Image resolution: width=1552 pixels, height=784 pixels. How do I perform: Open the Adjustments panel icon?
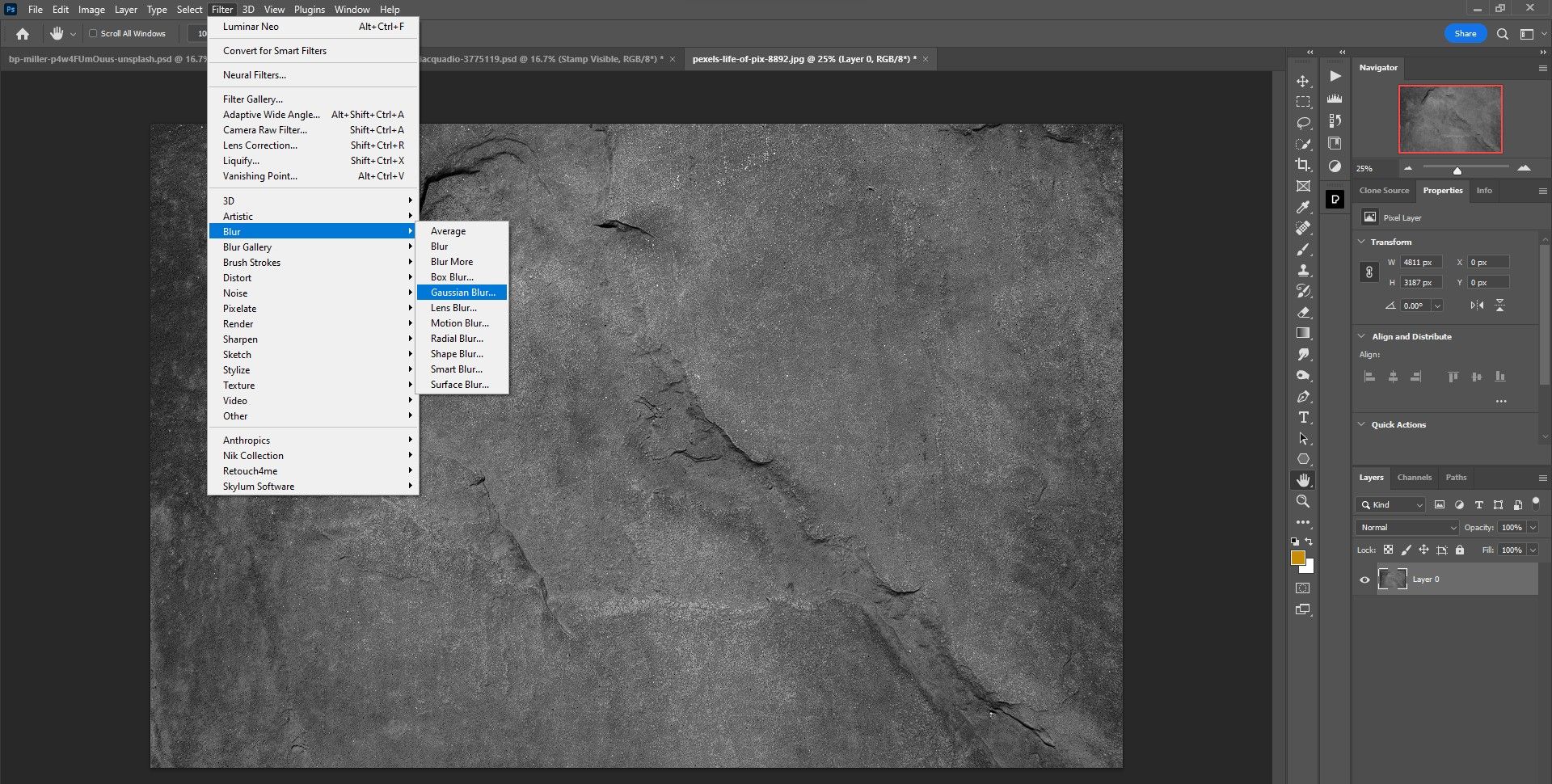click(1335, 166)
